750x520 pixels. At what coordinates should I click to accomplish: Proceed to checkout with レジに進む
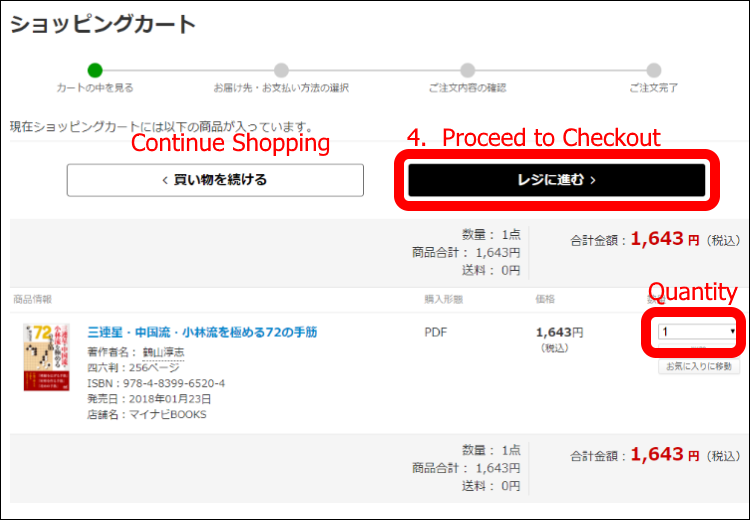pos(557,180)
